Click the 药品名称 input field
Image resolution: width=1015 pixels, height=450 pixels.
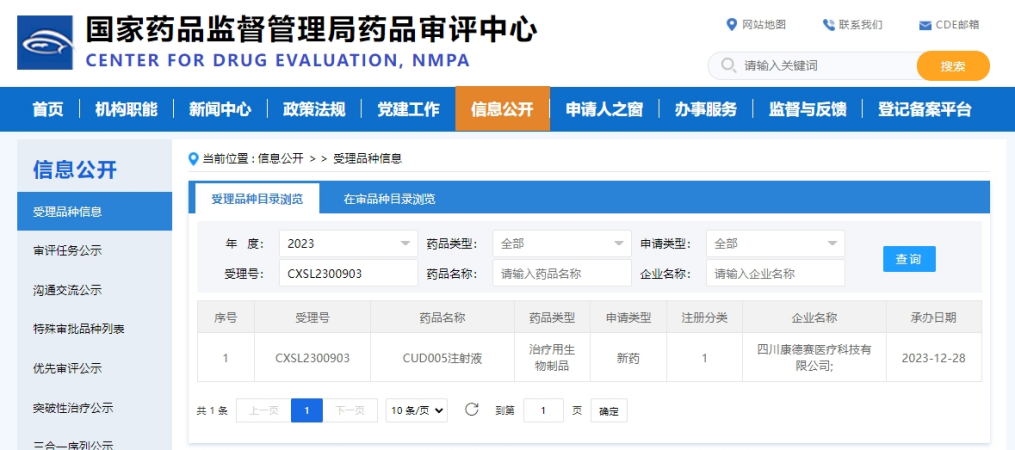coord(562,273)
